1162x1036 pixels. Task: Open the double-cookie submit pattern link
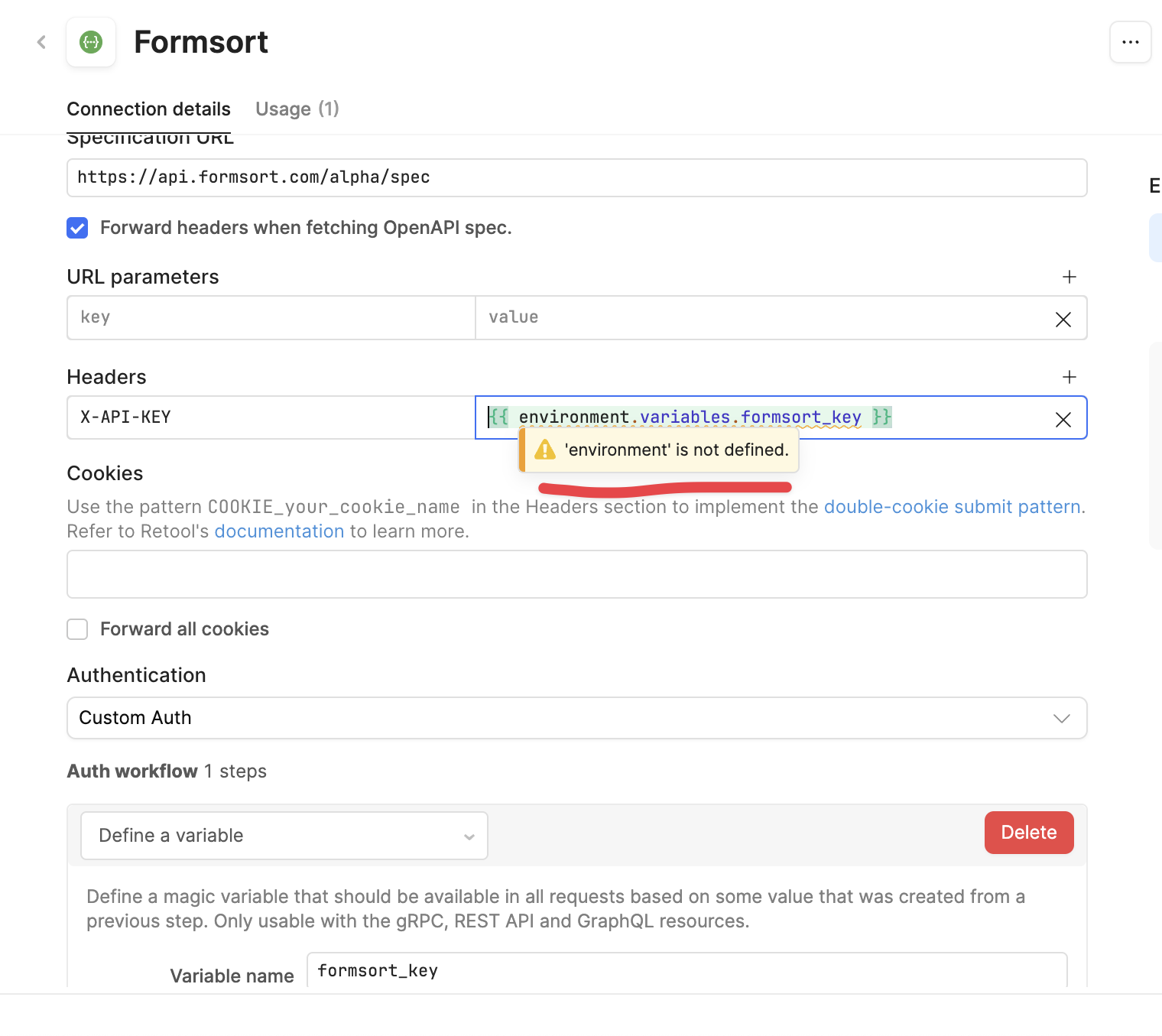953,507
